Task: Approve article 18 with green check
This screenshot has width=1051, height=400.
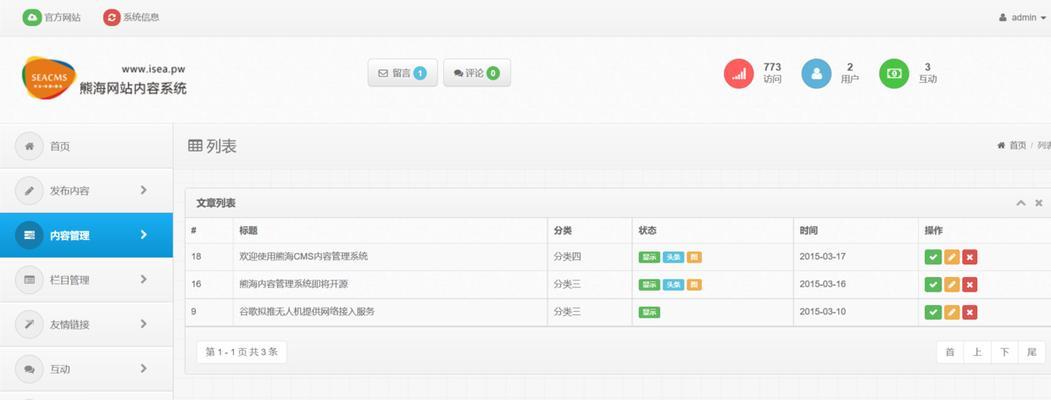Action: pos(932,257)
